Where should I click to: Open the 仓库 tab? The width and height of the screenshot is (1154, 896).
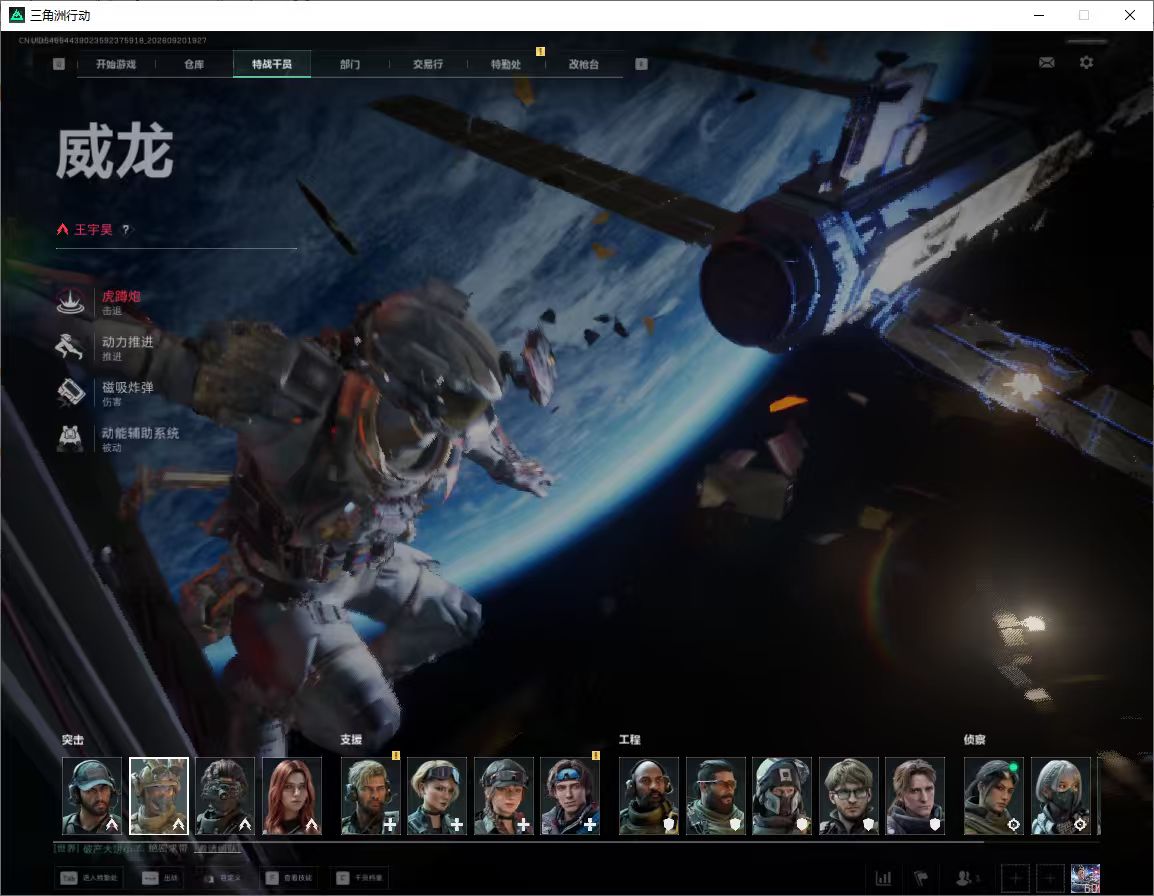[x=194, y=64]
